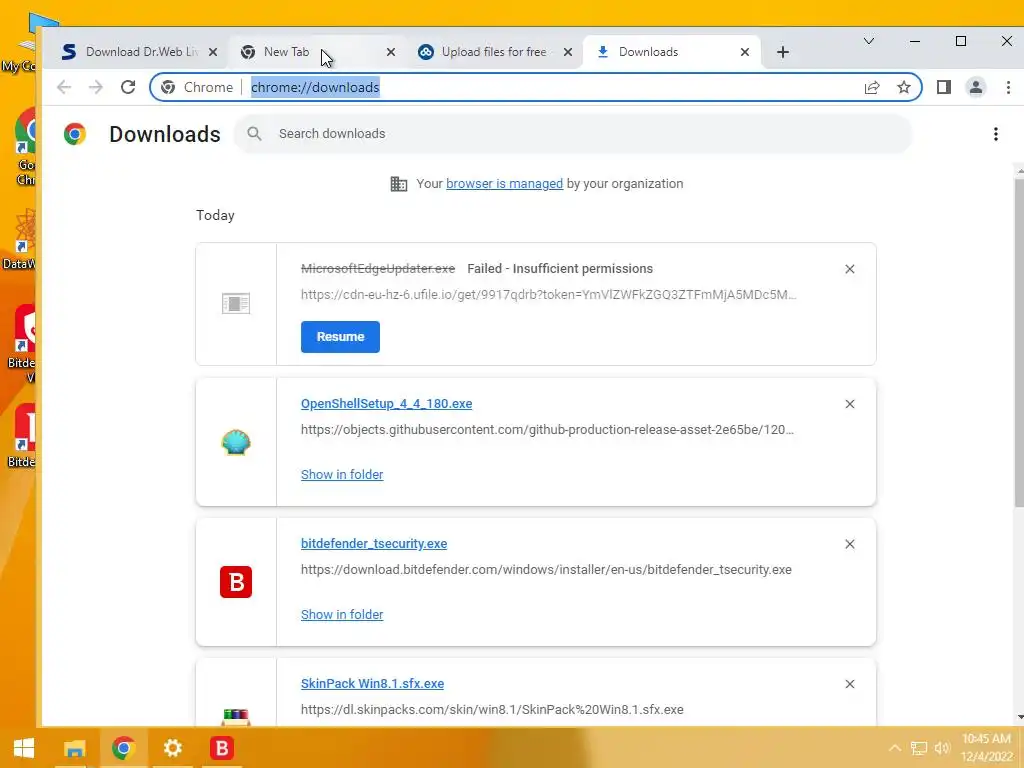Close the Upload files for free tab
Viewport: 1024px width, 768px height.
tap(568, 52)
